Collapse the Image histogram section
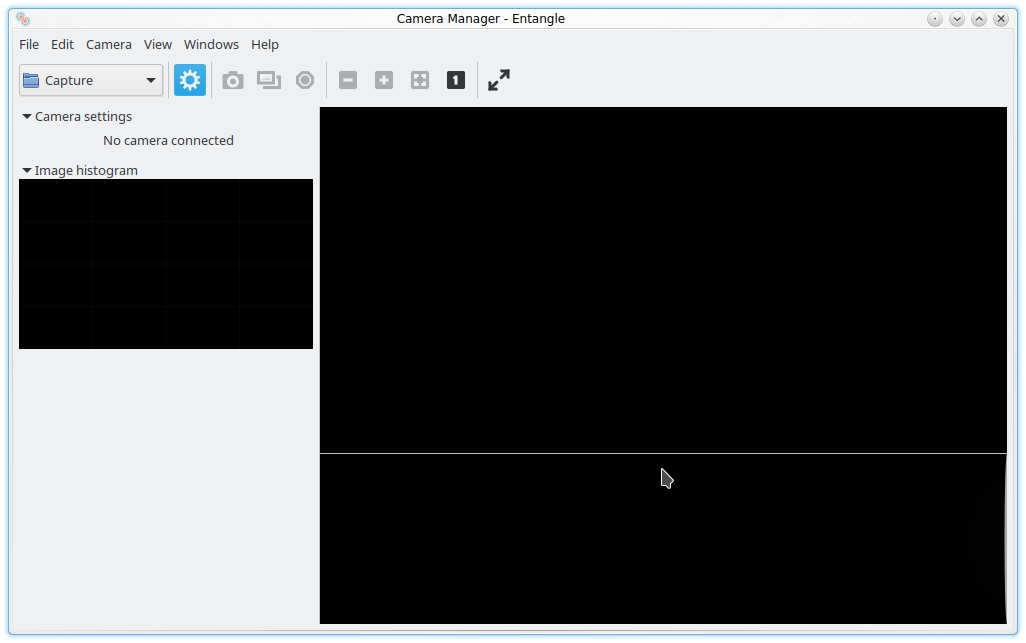 [x=27, y=171]
